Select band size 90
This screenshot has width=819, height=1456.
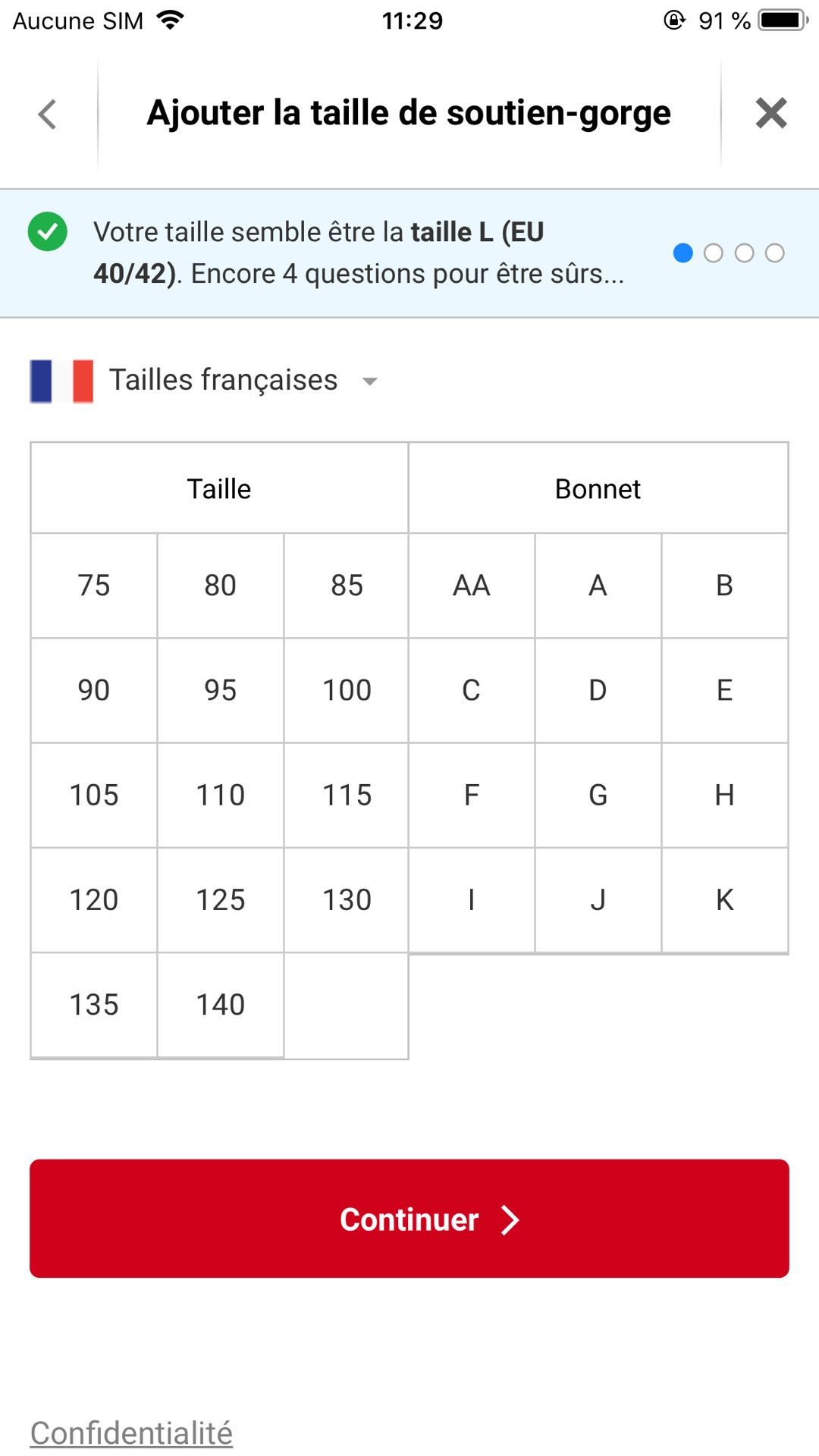pos(94,690)
